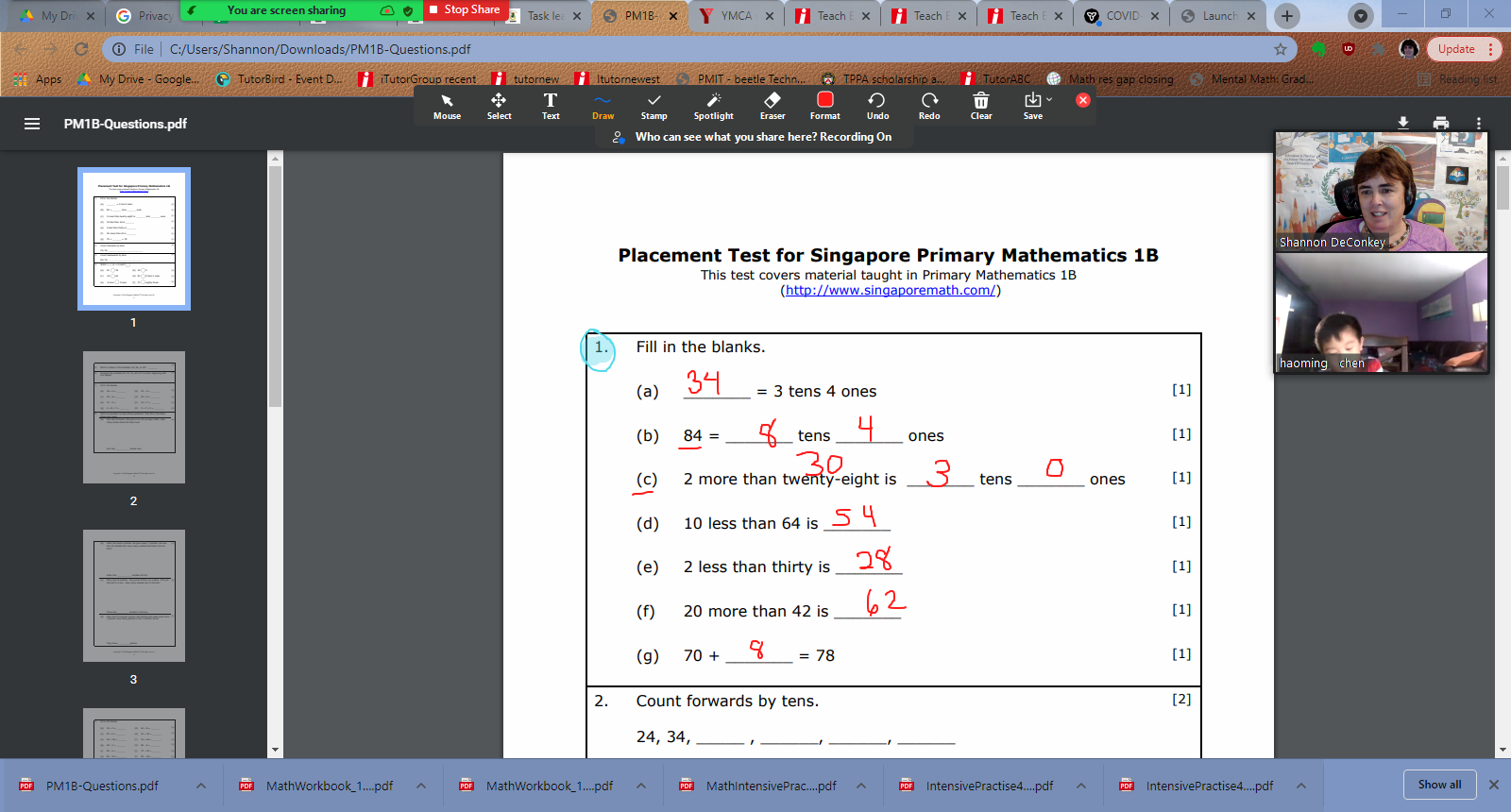Expand PM1B-Questions.pdf download chevron
This screenshot has height=812, width=1511.
coord(201,786)
